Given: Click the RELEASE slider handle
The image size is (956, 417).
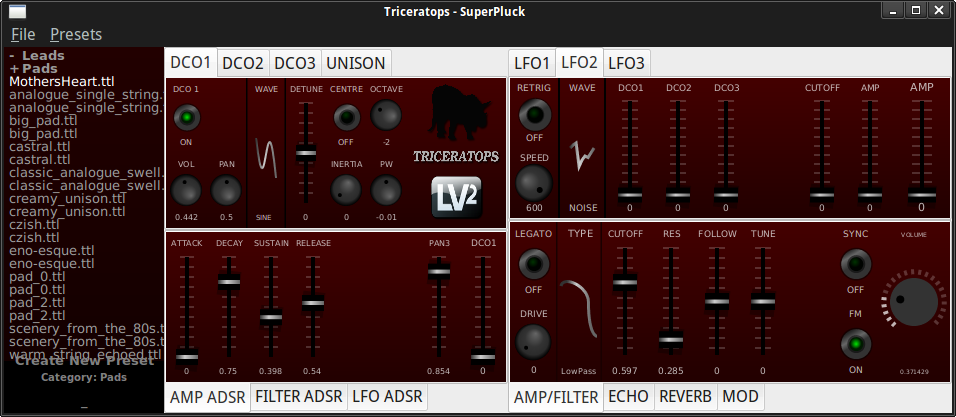Looking at the screenshot, I should click(x=313, y=302).
